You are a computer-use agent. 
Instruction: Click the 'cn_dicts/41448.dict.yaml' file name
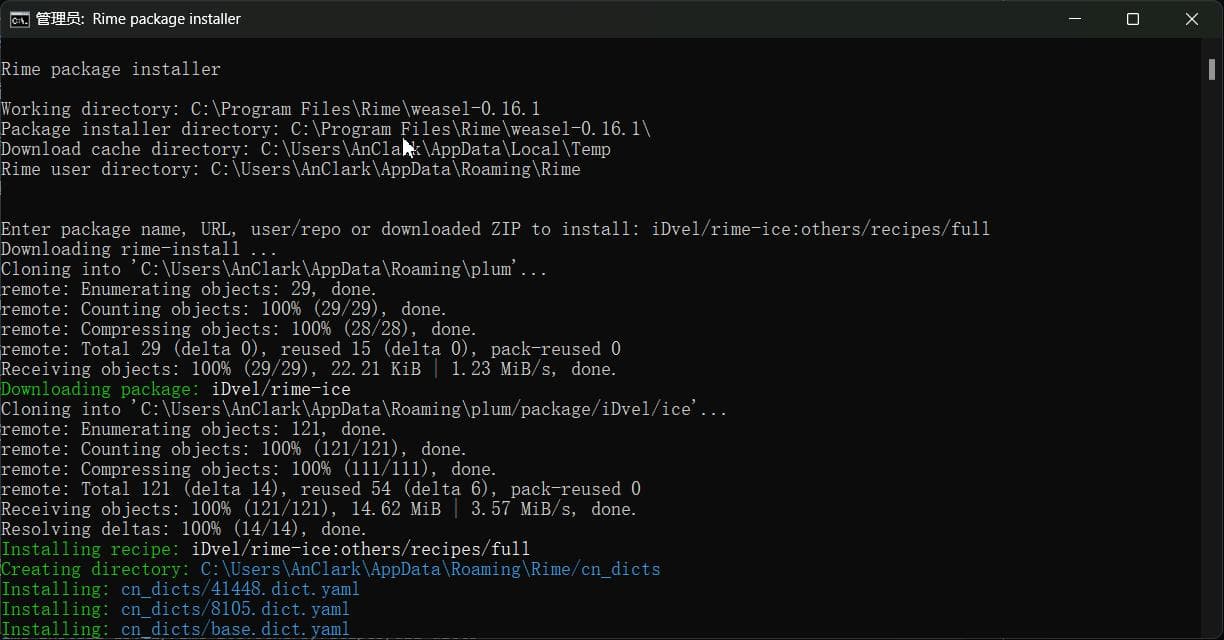click(240, 589)
